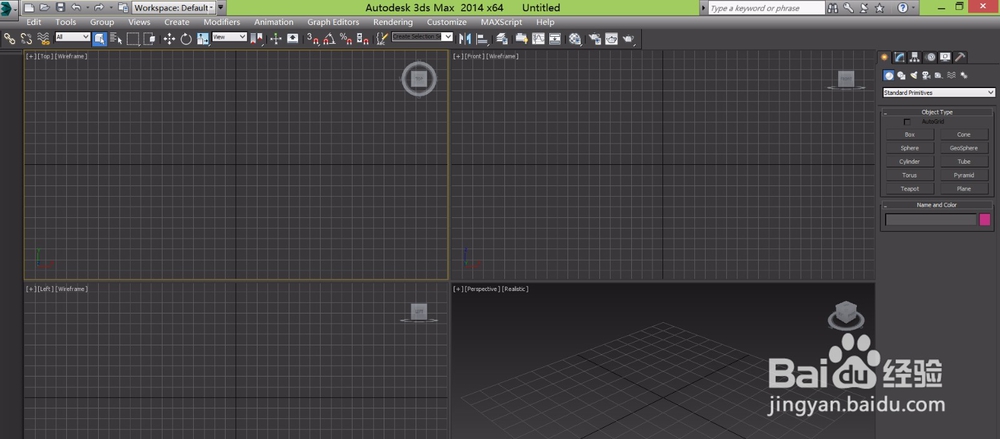The width and height of the screenshot is (1000, 439).
Task: Click the Pyramid primitive button
Action: (x=964, y=175)
